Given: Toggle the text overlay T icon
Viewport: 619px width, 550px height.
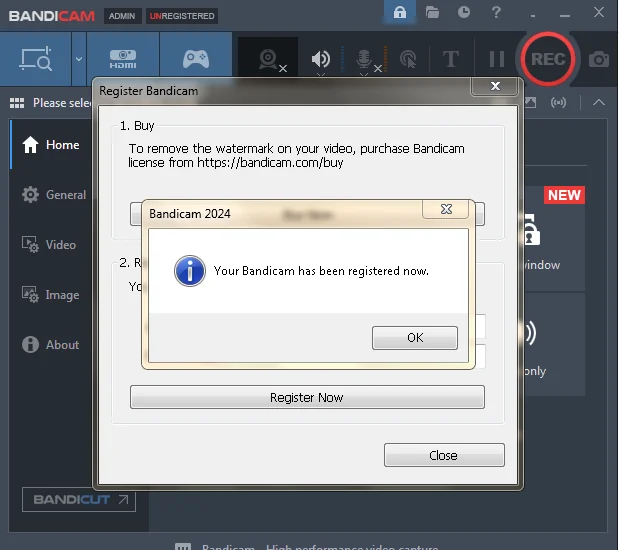Looking at the screenshot, I should point(450,59).
